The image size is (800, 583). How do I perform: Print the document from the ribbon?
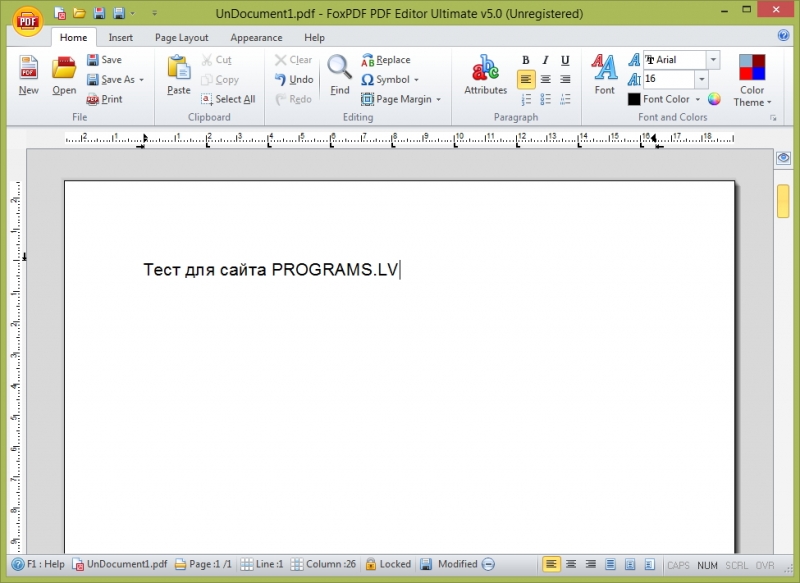(105, 99)
